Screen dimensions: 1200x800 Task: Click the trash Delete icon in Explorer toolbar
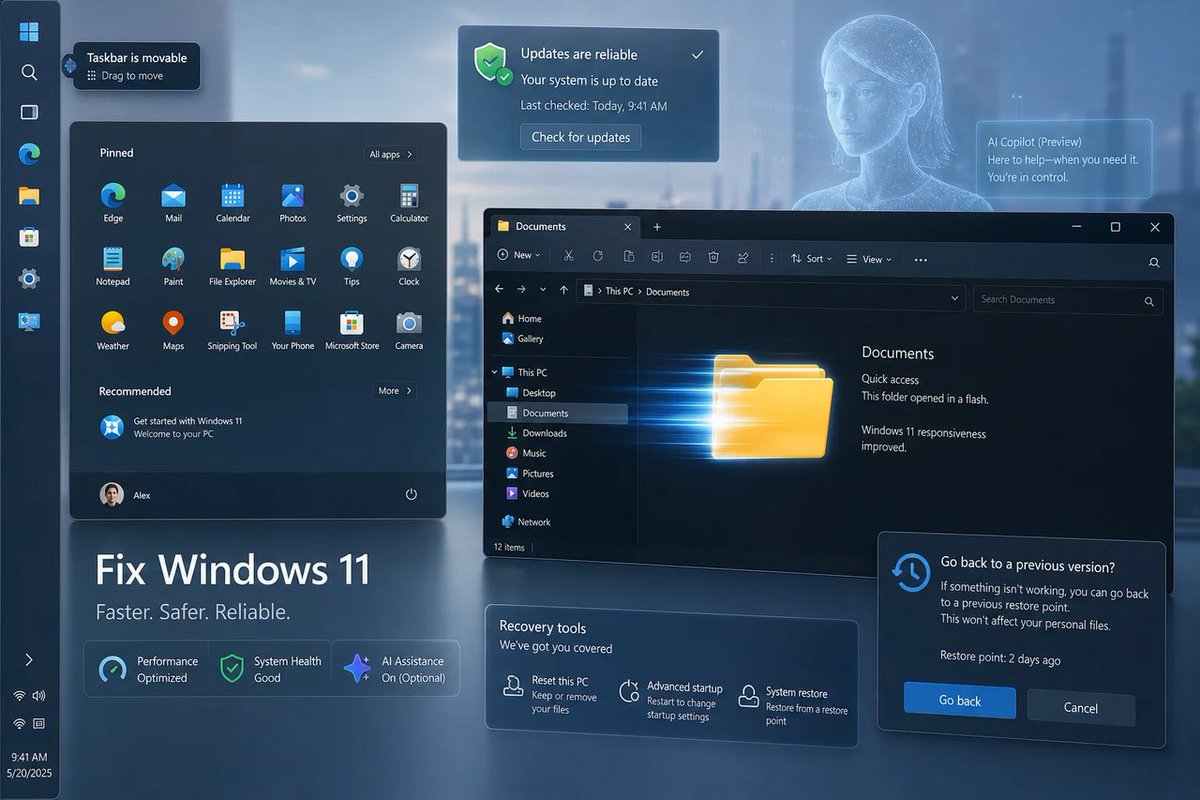[713, 257]
